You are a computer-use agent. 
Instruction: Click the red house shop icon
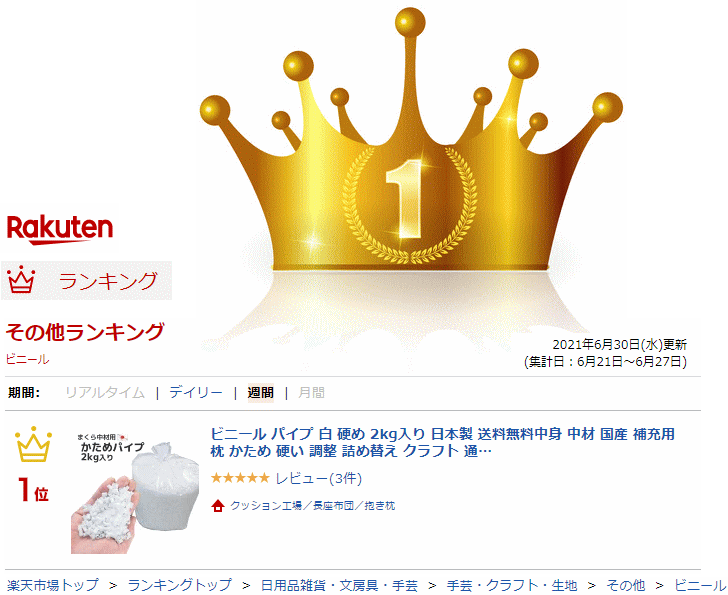pos(218,506)
